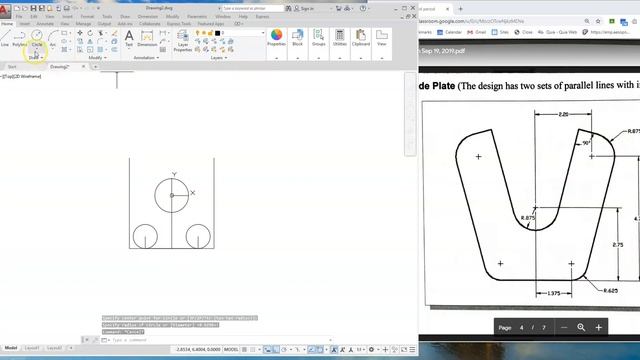The image size is (640, 360).
Task: Toggle MODEL space button in status bar
Action: coord(231,349)
